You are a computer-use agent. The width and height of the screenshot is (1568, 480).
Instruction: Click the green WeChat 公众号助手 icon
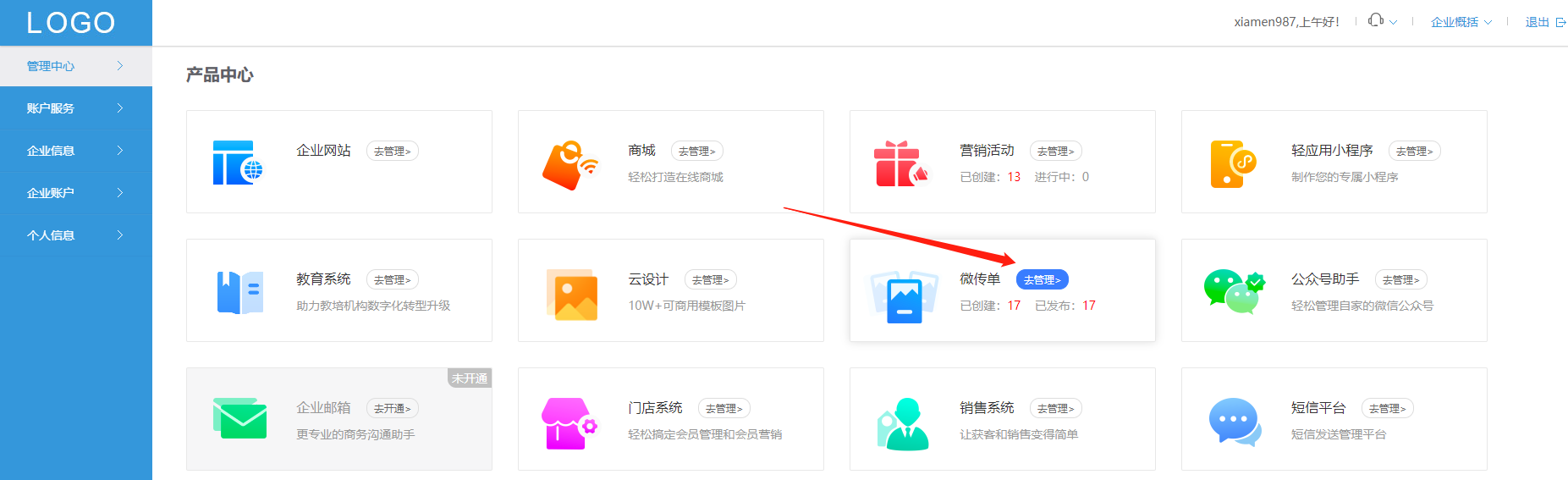pyautogui.click(x=1234, y=292)
